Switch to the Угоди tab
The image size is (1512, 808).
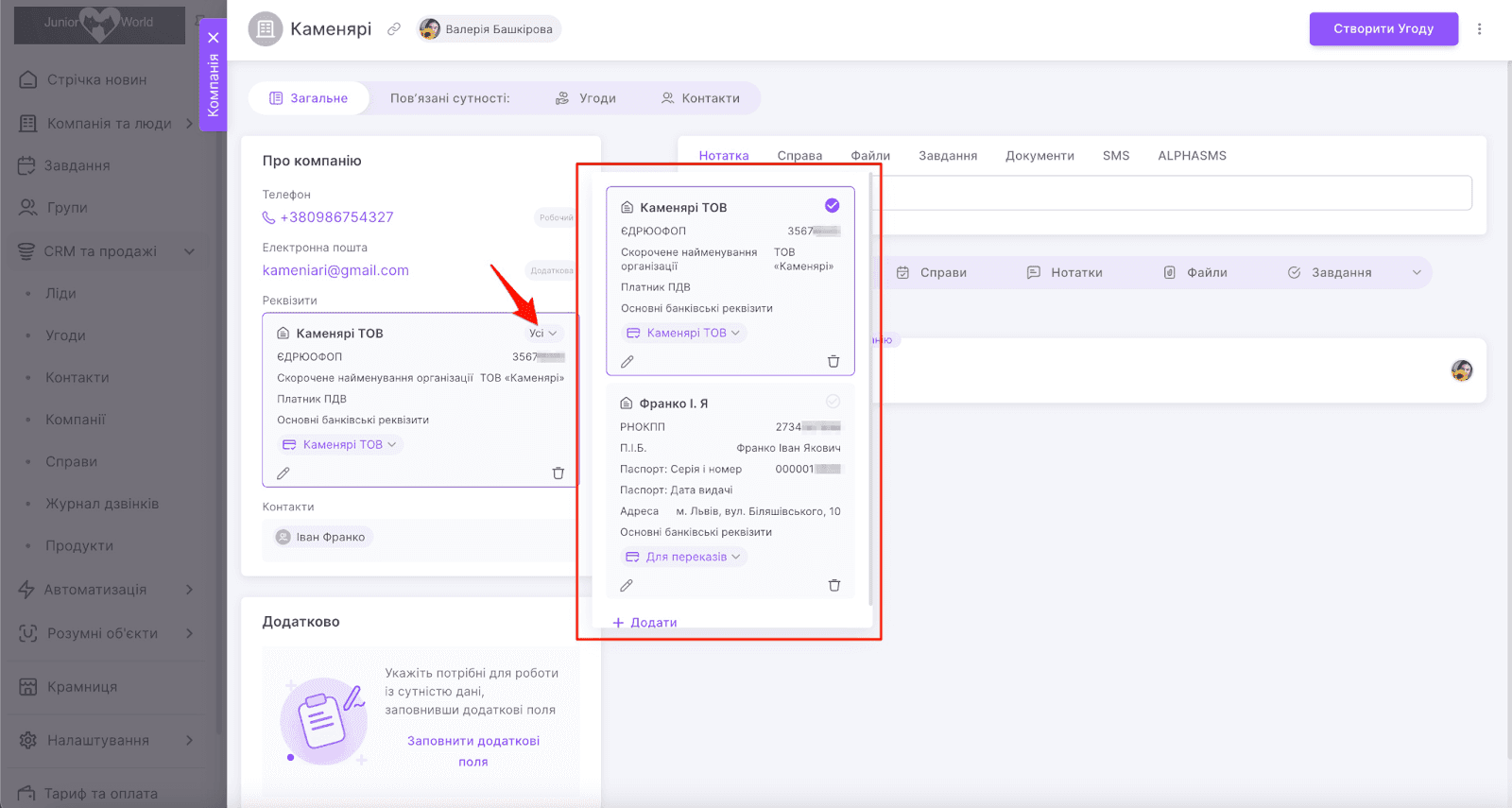(586, 98)
